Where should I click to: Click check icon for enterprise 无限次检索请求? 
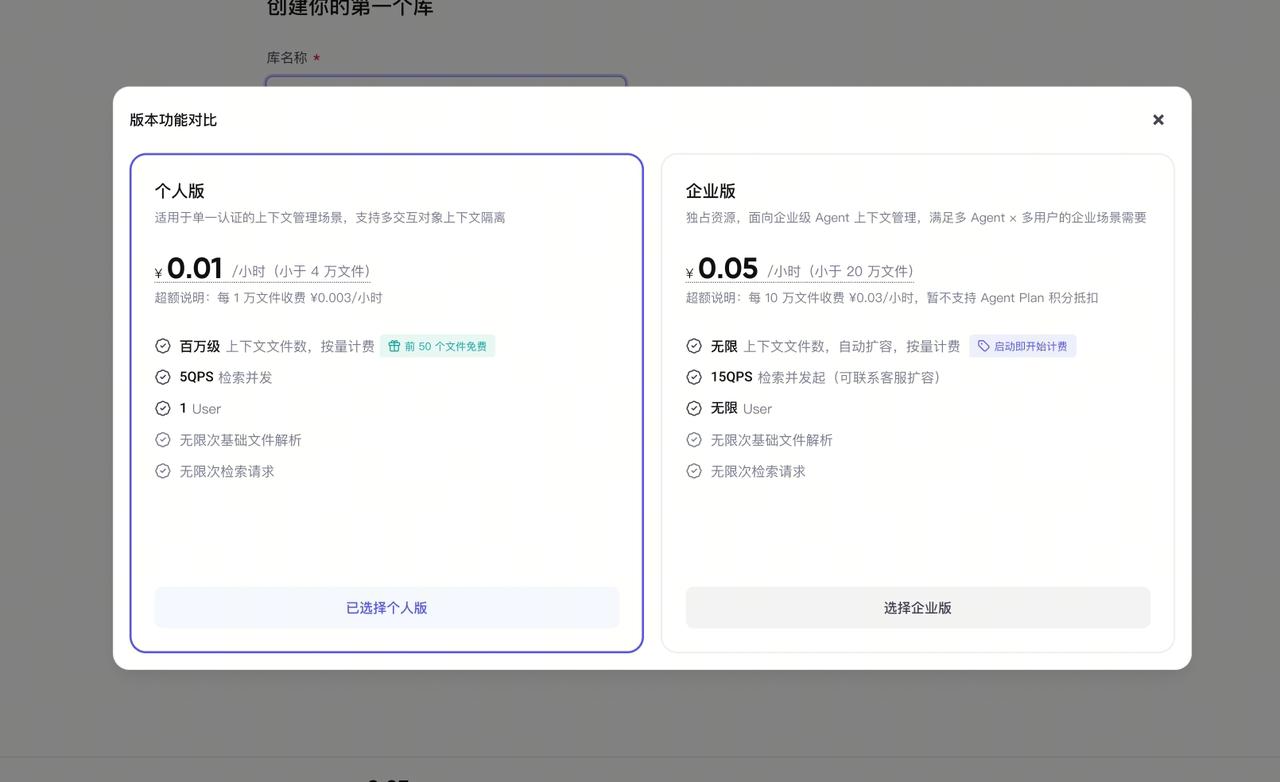pos(694,471)
